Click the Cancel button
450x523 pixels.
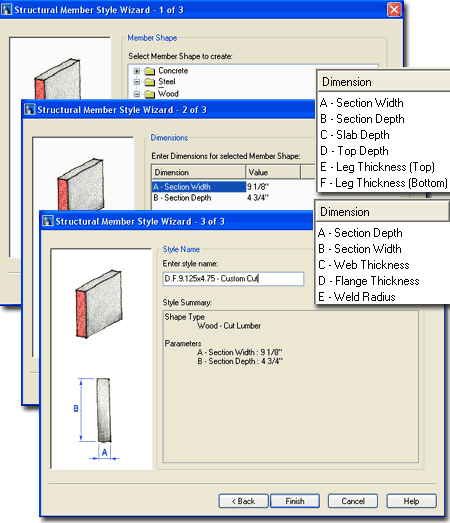pyautogui.click(x=353, y=501)
